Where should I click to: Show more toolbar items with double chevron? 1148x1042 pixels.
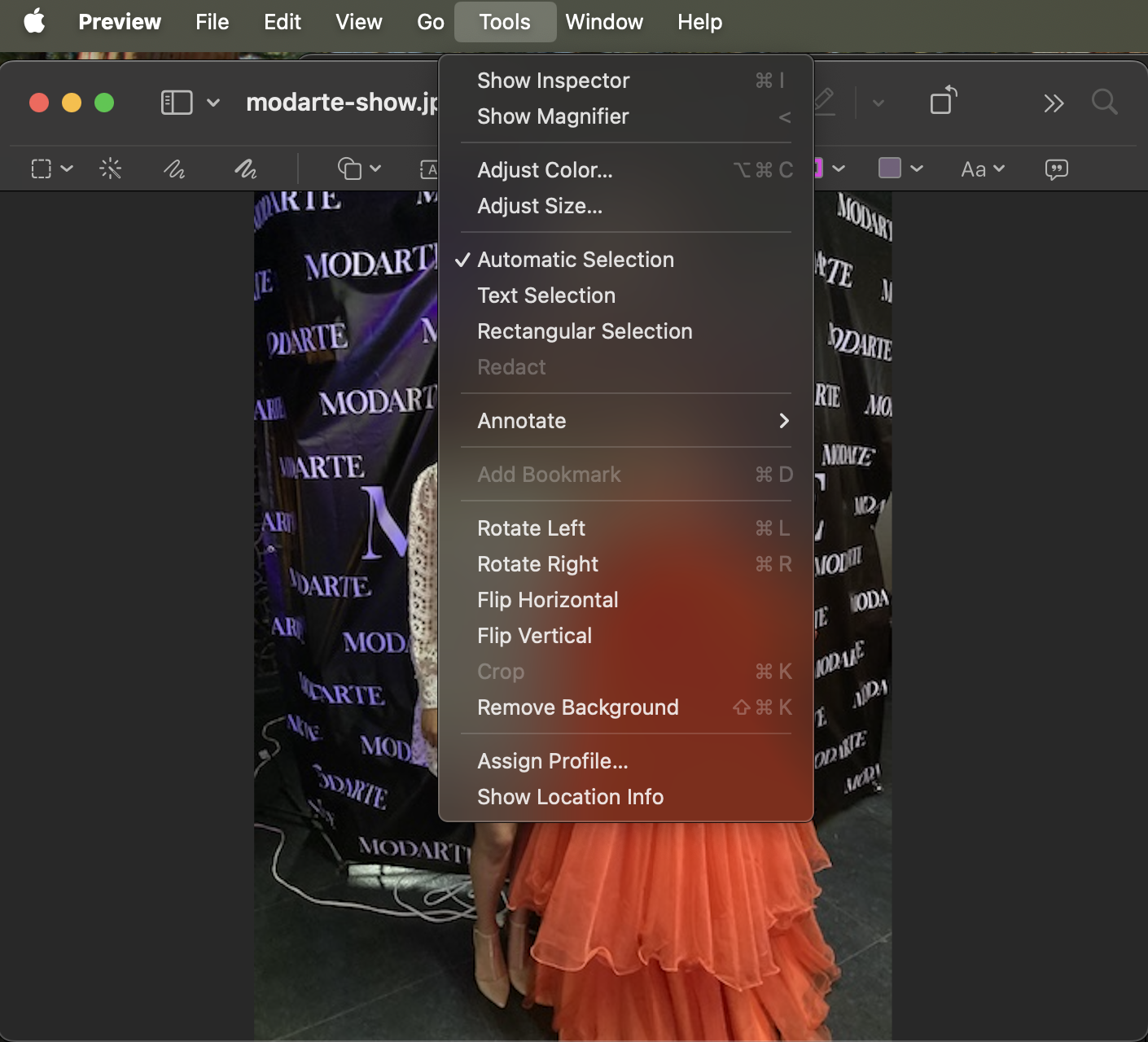pos(1054,103)
